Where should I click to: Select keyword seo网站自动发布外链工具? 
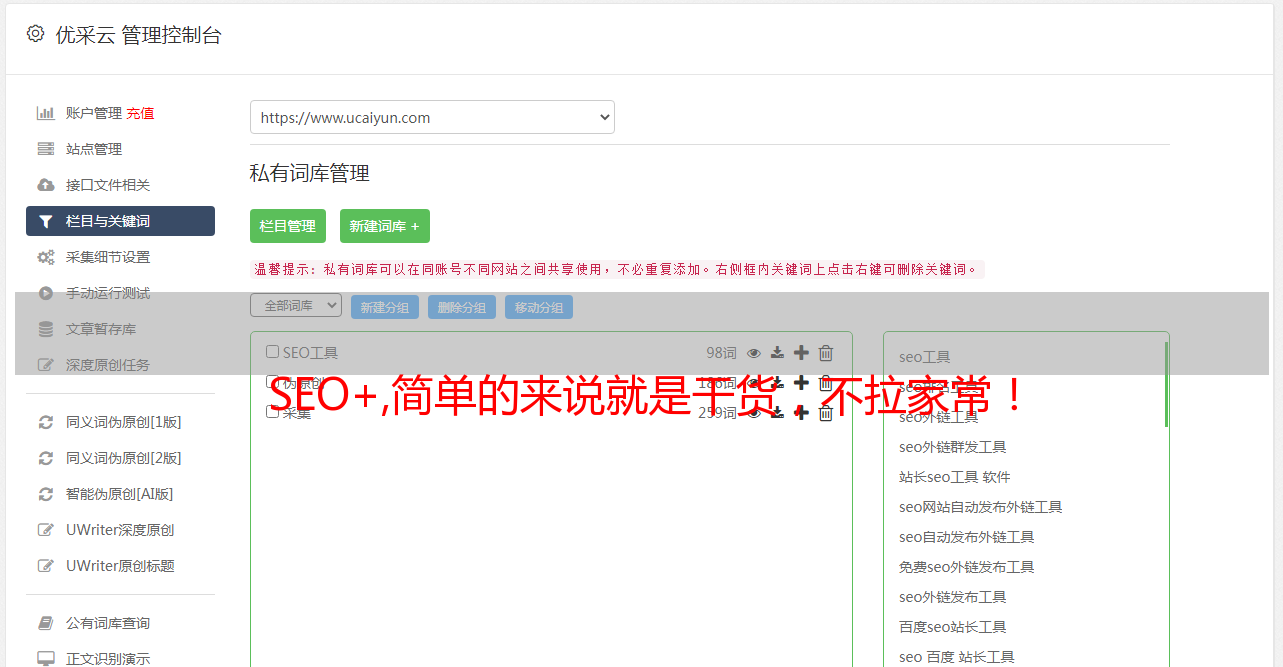pos(981,507)
